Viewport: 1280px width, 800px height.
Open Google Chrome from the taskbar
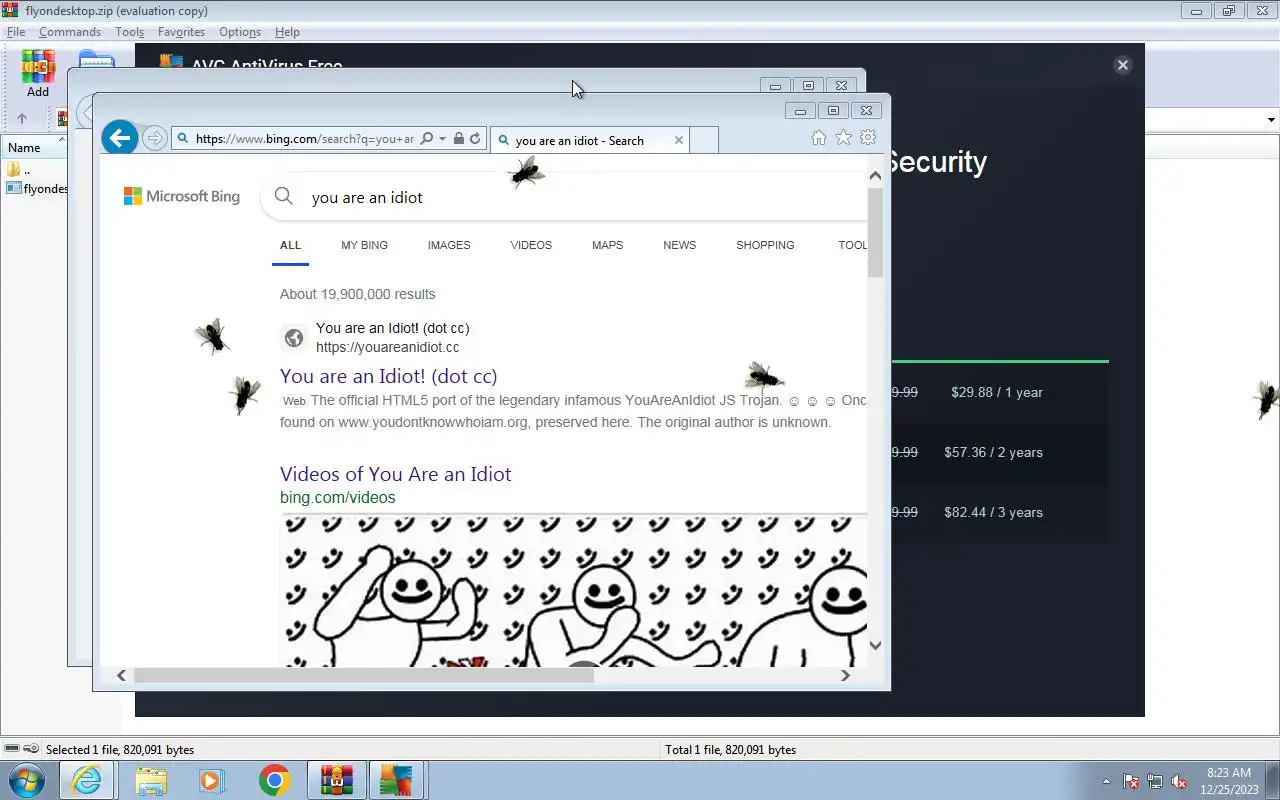point(274,780)
